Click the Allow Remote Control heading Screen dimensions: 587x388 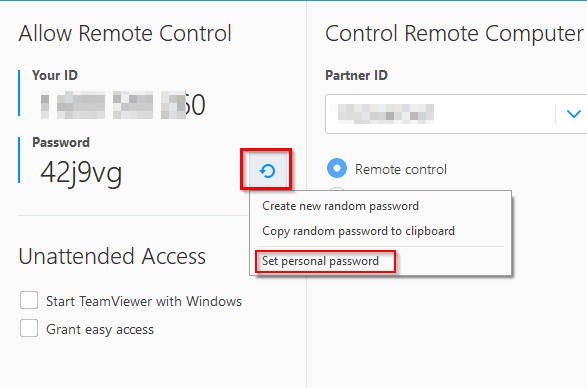[x=125, y=33]
